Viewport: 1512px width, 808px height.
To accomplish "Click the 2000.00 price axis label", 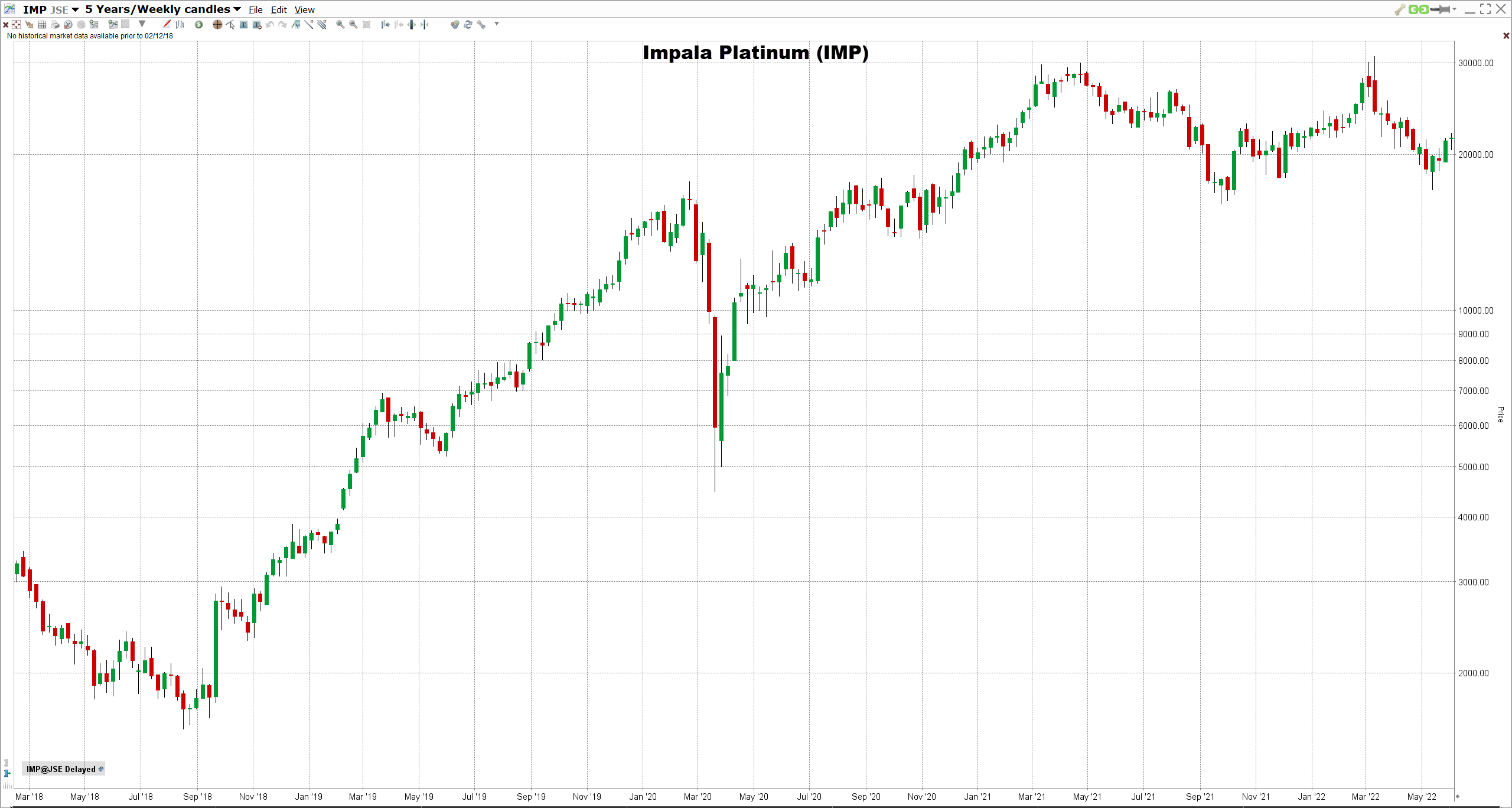I will [x=1473, y=673].
